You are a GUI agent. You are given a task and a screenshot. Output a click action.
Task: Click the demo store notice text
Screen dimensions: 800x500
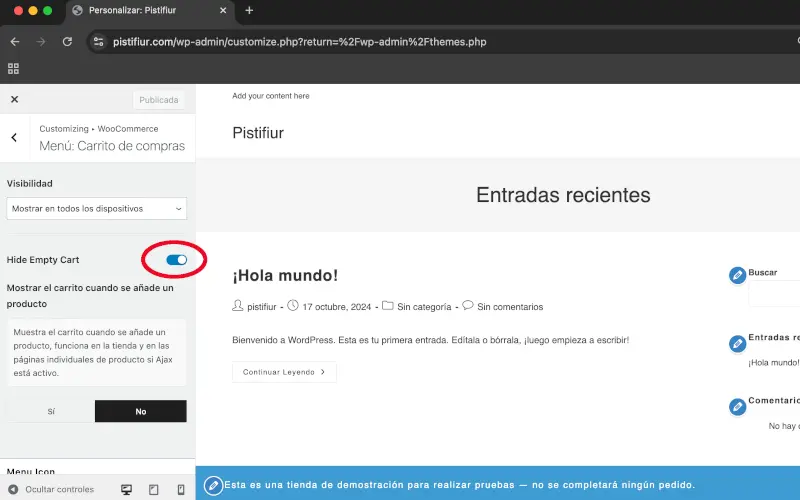[459, 485]
